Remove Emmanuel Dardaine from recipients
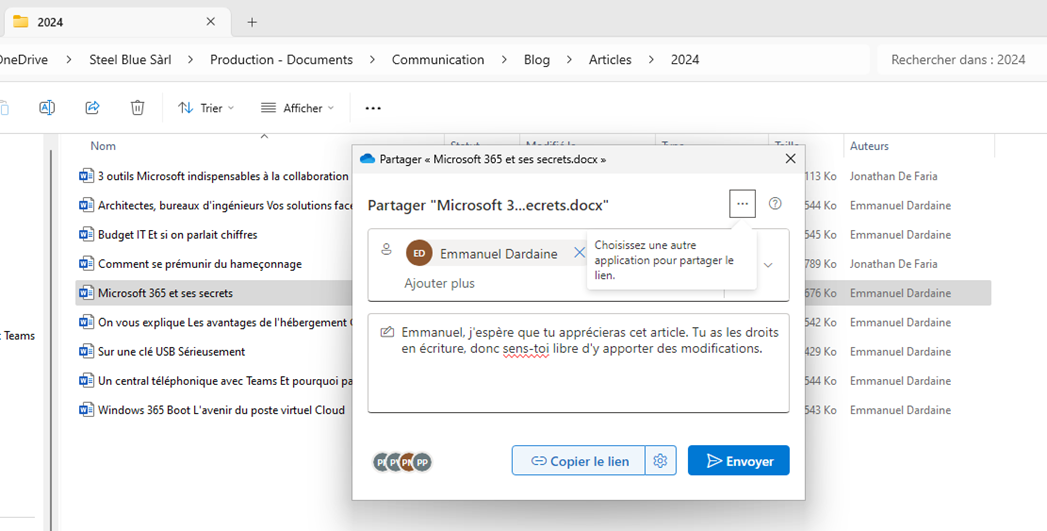Viewport: 1047px width, 531px height. 579,252
